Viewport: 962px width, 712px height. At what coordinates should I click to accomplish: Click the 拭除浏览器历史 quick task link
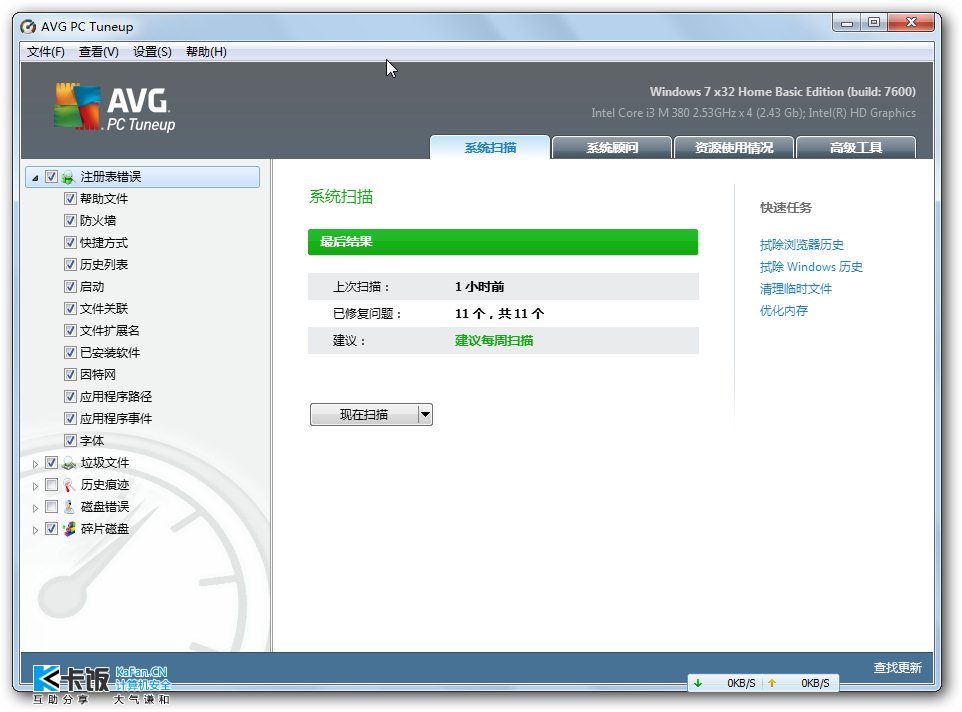pos(801,245)
